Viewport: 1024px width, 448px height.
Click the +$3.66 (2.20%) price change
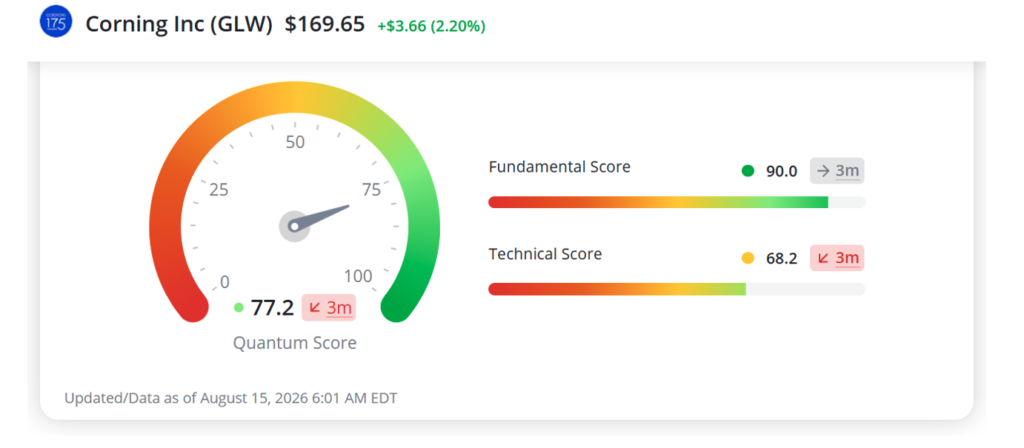431,27
